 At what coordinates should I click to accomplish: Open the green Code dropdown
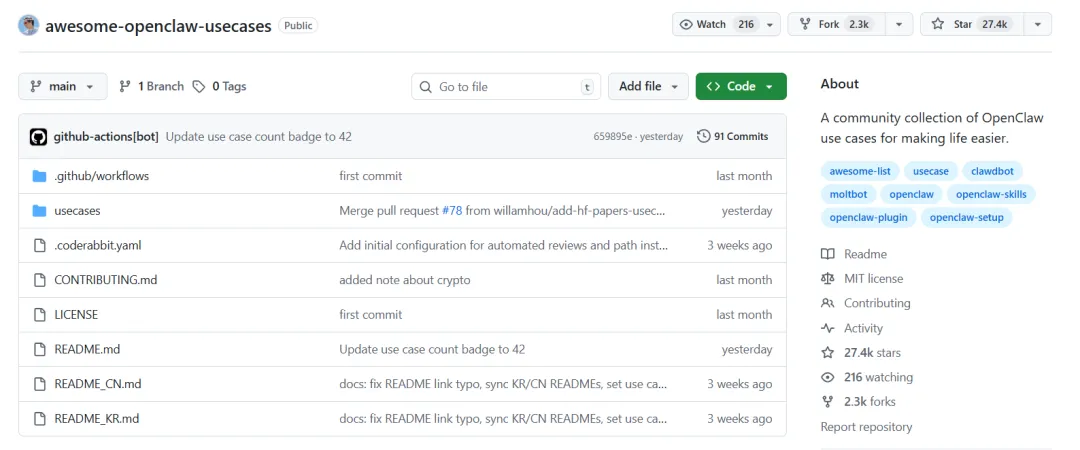pyautogui.click(x=741, y=86)
